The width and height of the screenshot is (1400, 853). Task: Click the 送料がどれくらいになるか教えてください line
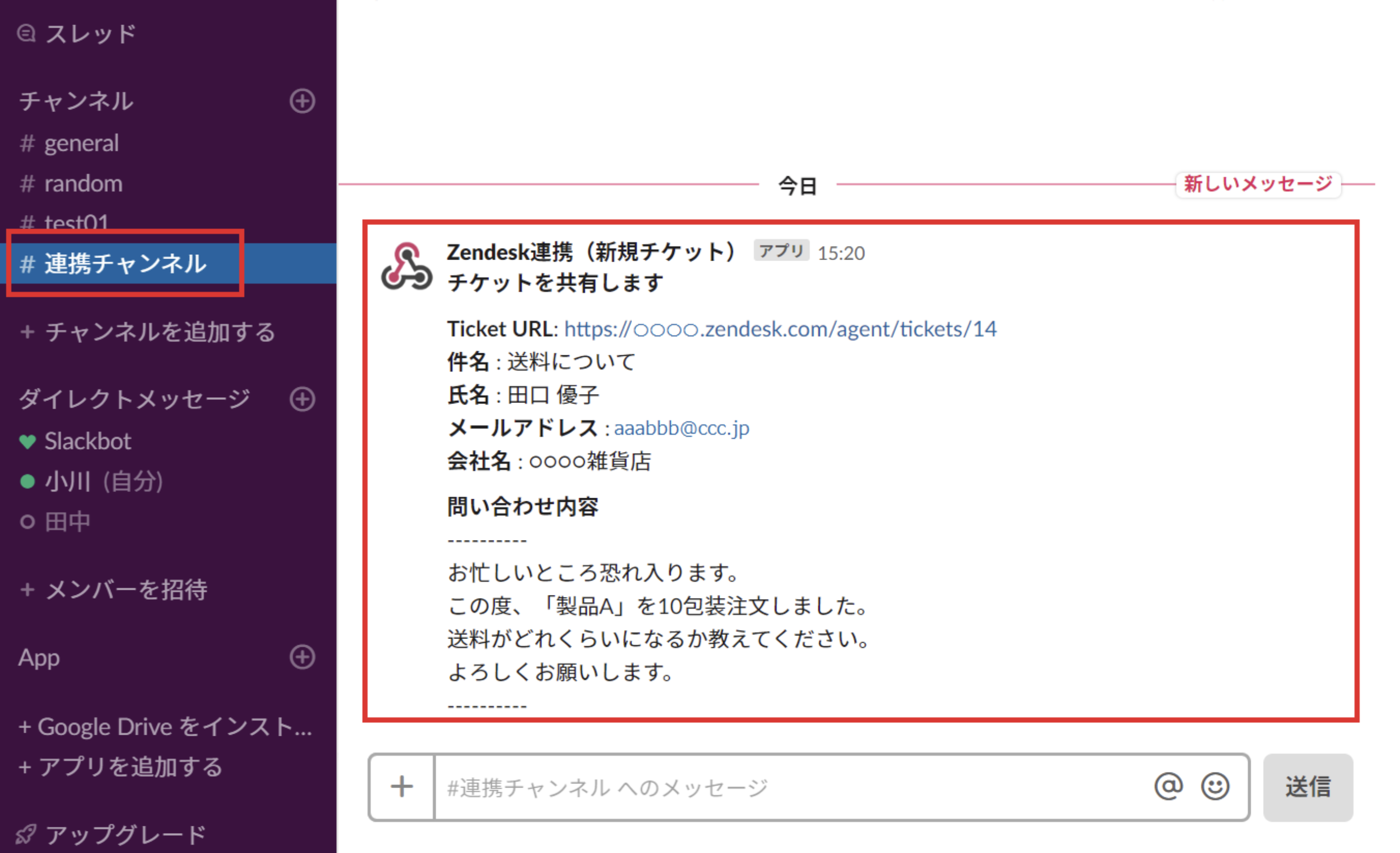click(659, 639)
